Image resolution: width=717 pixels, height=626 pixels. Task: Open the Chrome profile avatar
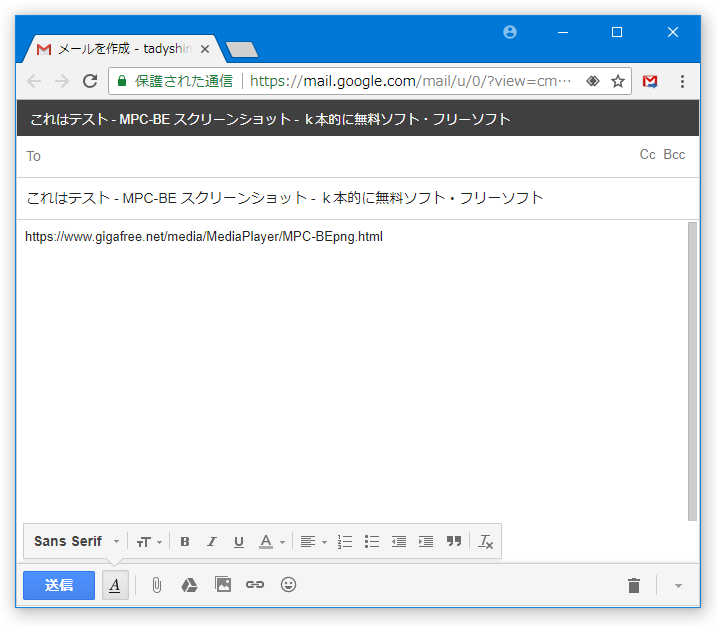pyautogui.click(x=510, y=32)
